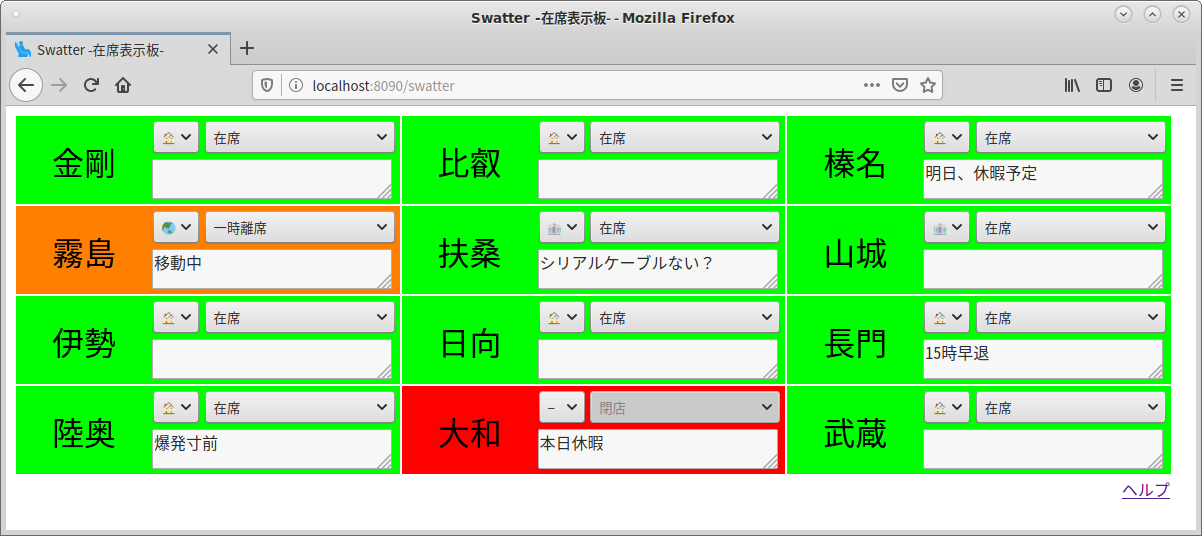This screenshot has width=1202, height=536.
Task: Go to the Firefox home page
Action: coord(123,85)
